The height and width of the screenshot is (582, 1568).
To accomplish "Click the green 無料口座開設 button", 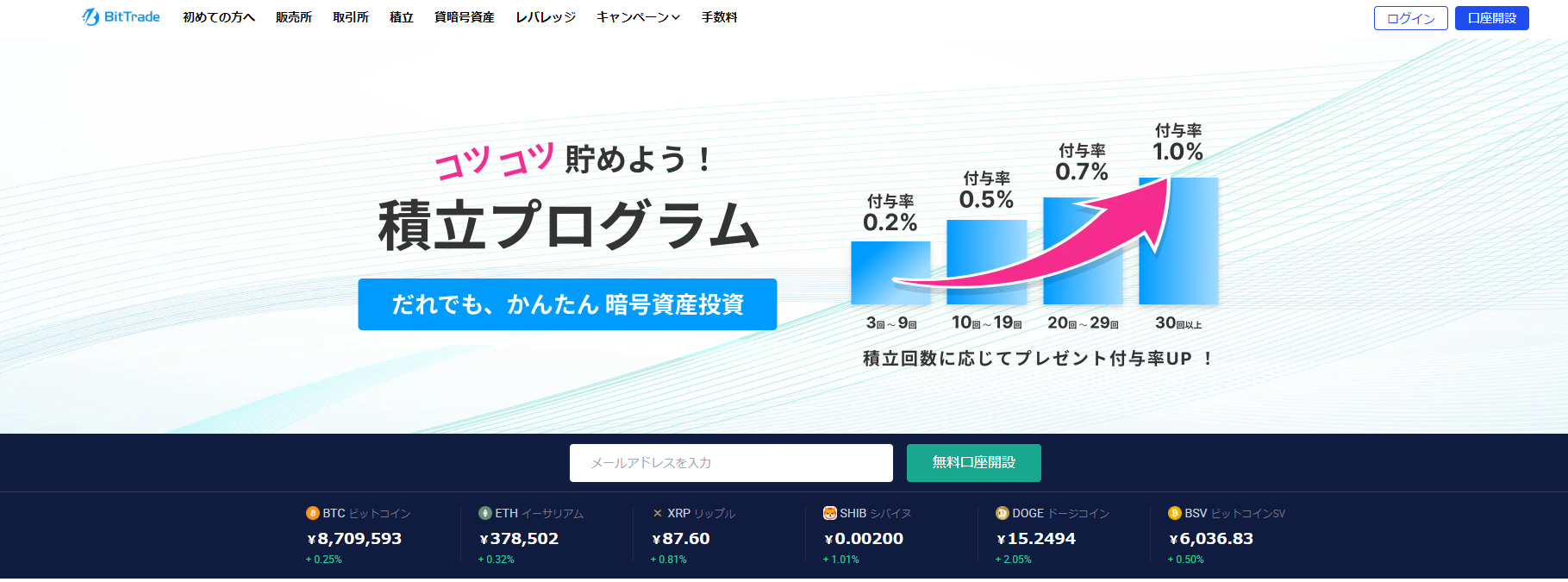I will click(x=974, y=463).
